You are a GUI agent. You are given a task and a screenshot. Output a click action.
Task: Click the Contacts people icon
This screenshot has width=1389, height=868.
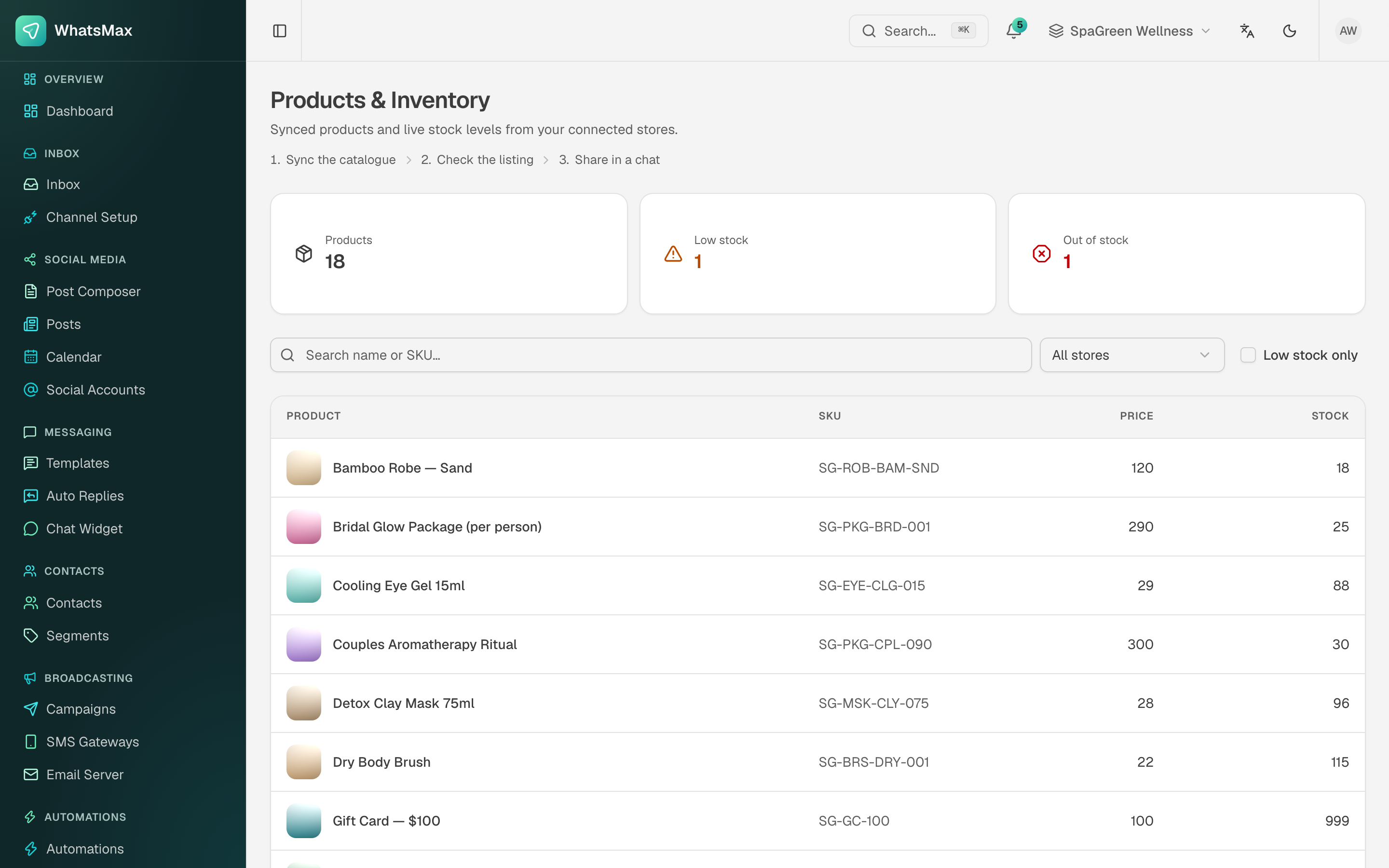[31, 603]
